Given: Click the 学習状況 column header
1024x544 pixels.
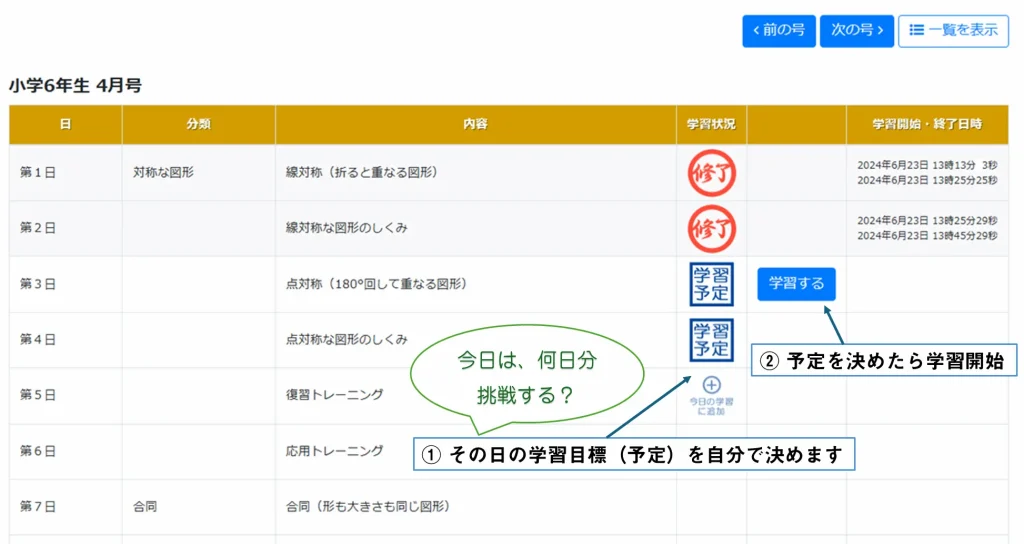Looking at the screenshot, I should 711,125.
